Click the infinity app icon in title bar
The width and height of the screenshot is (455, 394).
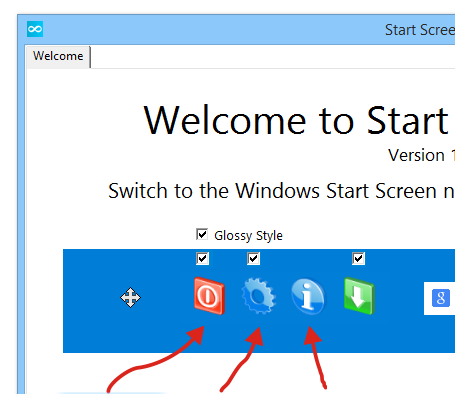[35, 29]
